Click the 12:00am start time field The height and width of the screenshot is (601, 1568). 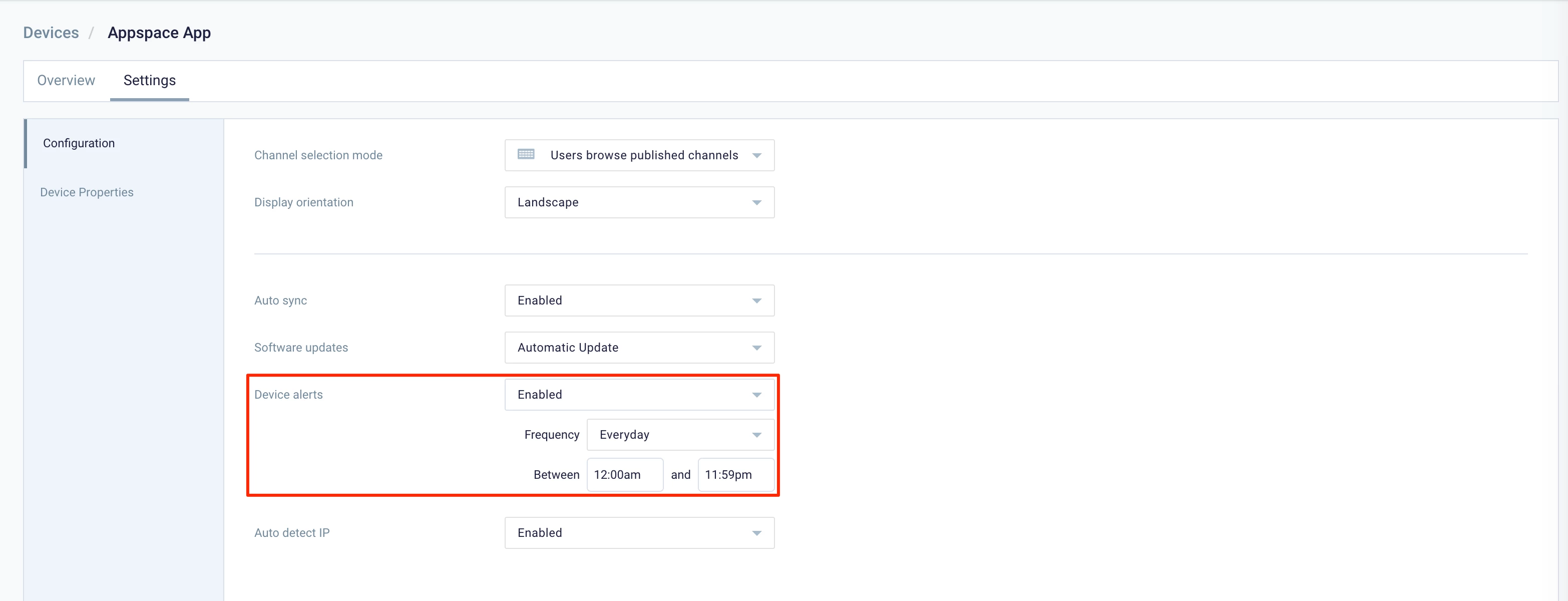(x=624, y=475)
